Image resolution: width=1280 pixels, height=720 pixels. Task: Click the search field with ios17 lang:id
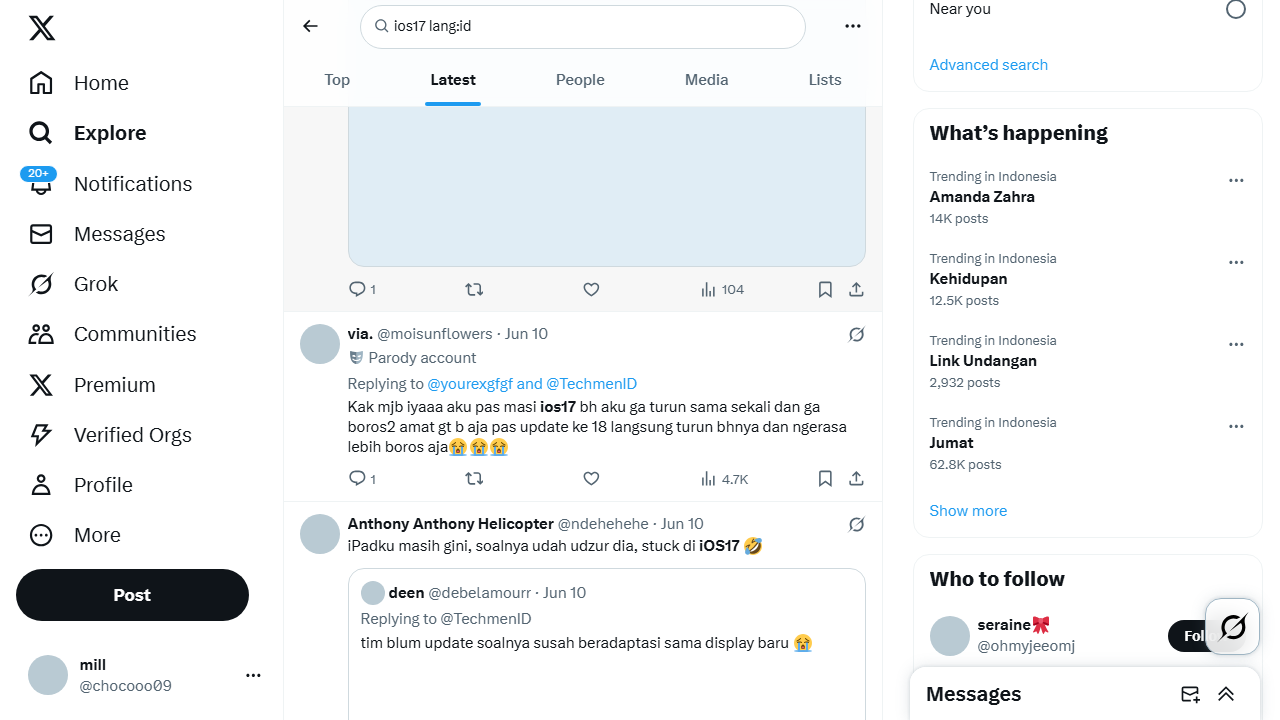(x=583, y=27)
